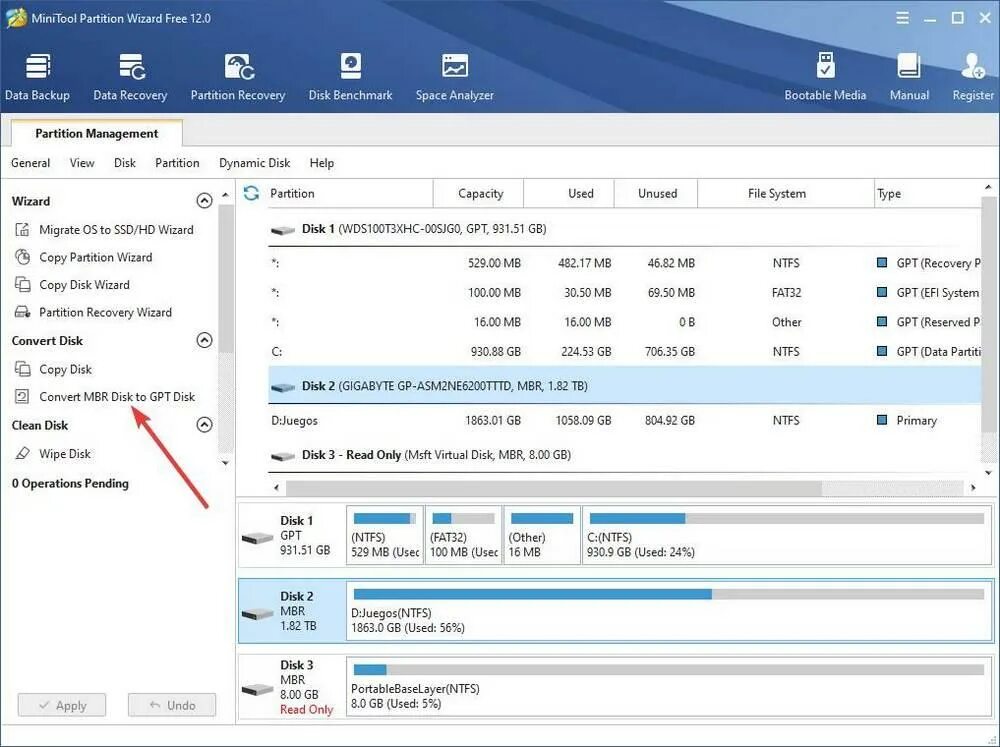Select the 529.00 MB NTFS recovery partition row
1000x747 pixels.
pos(624,263)
